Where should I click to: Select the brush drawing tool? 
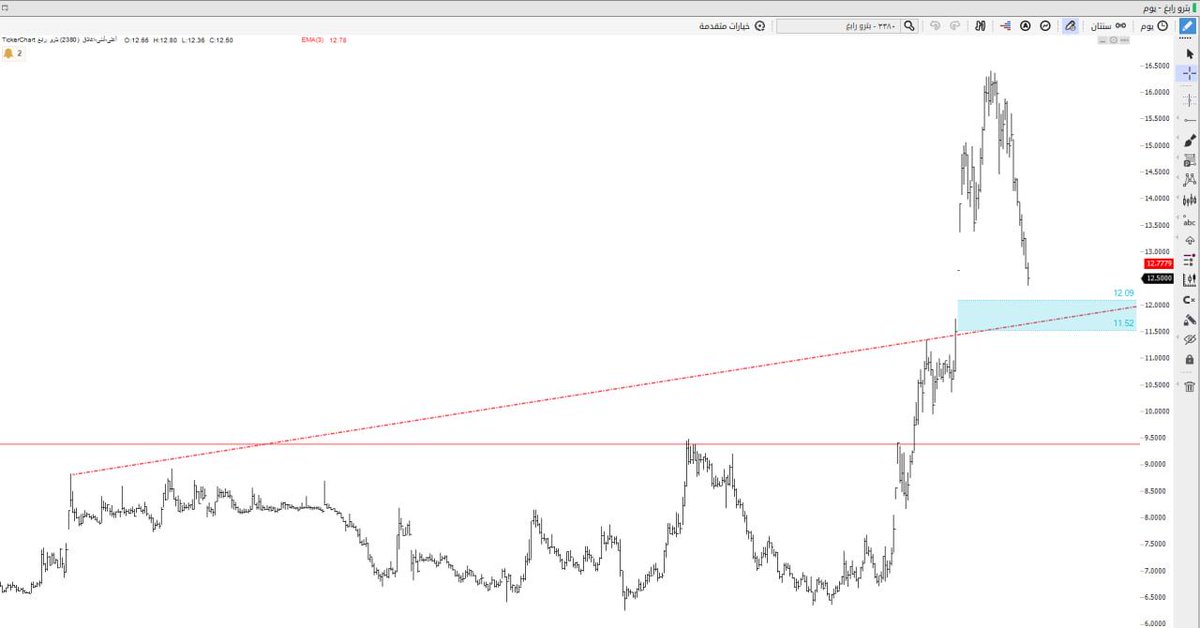coord(1189,141)
